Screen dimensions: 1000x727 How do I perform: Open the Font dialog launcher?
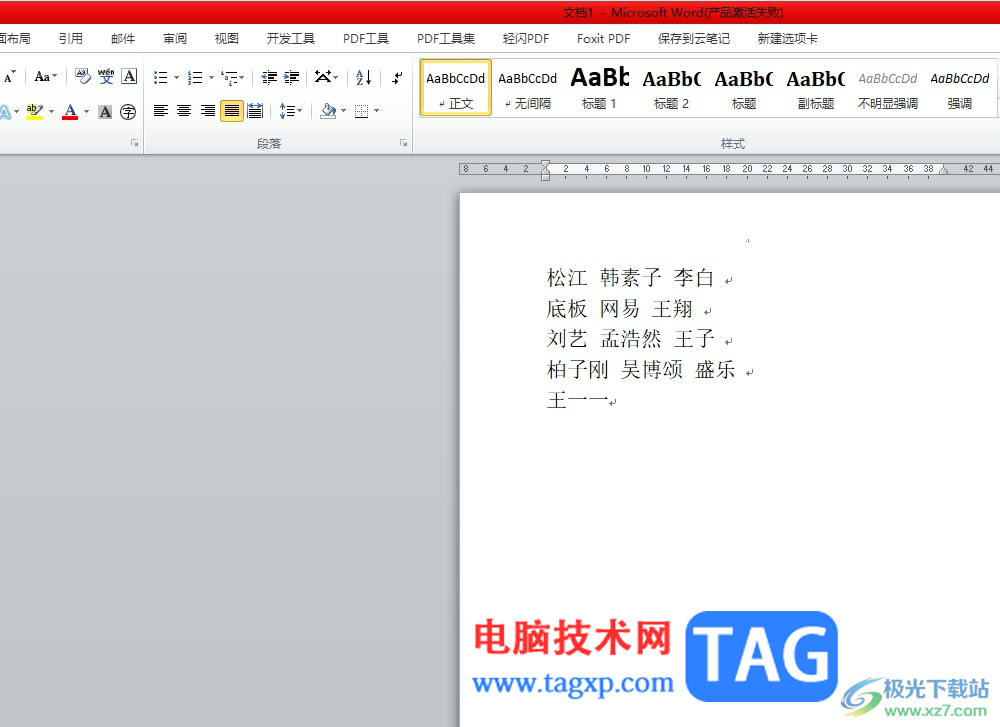[135, 143]
